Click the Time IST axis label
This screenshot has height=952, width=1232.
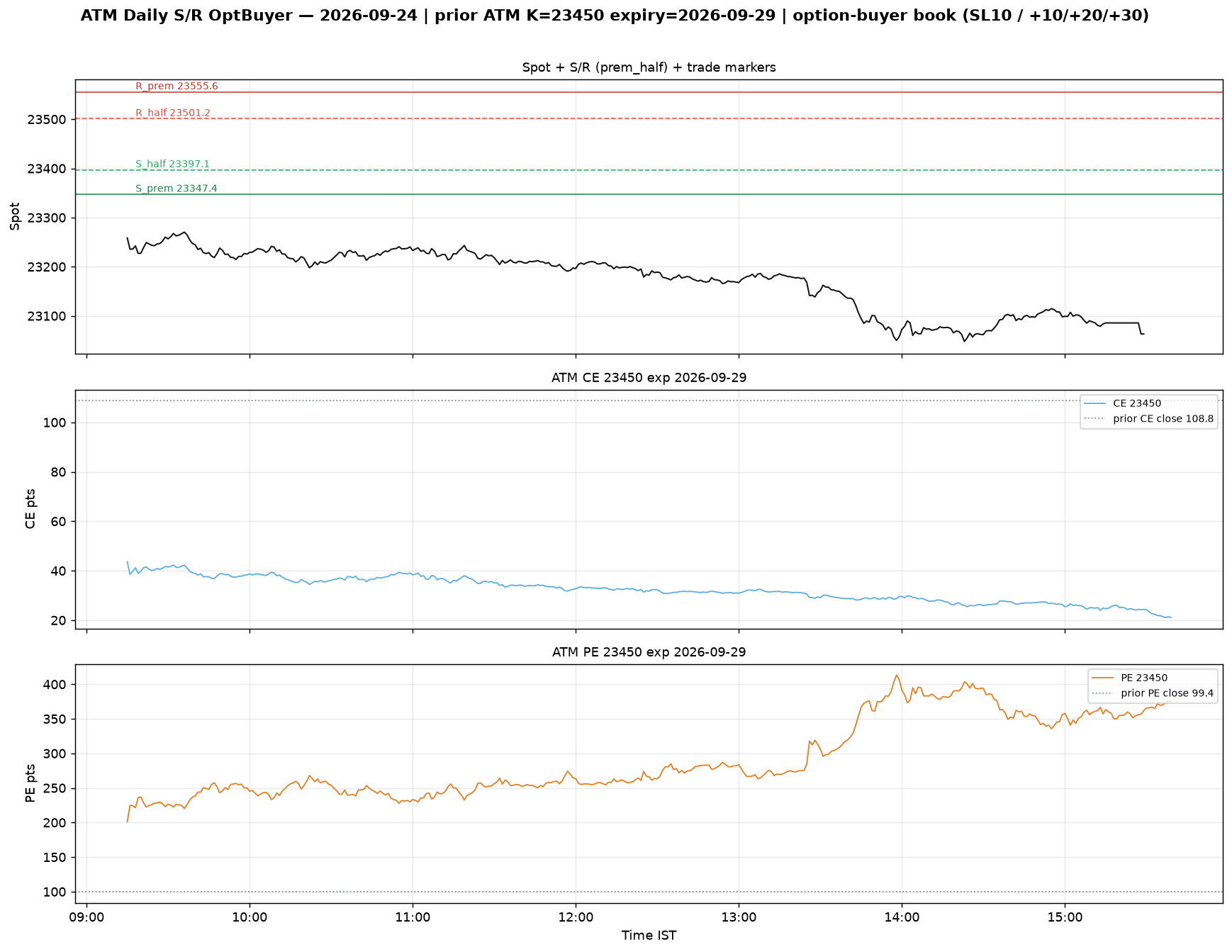point(649,936)
